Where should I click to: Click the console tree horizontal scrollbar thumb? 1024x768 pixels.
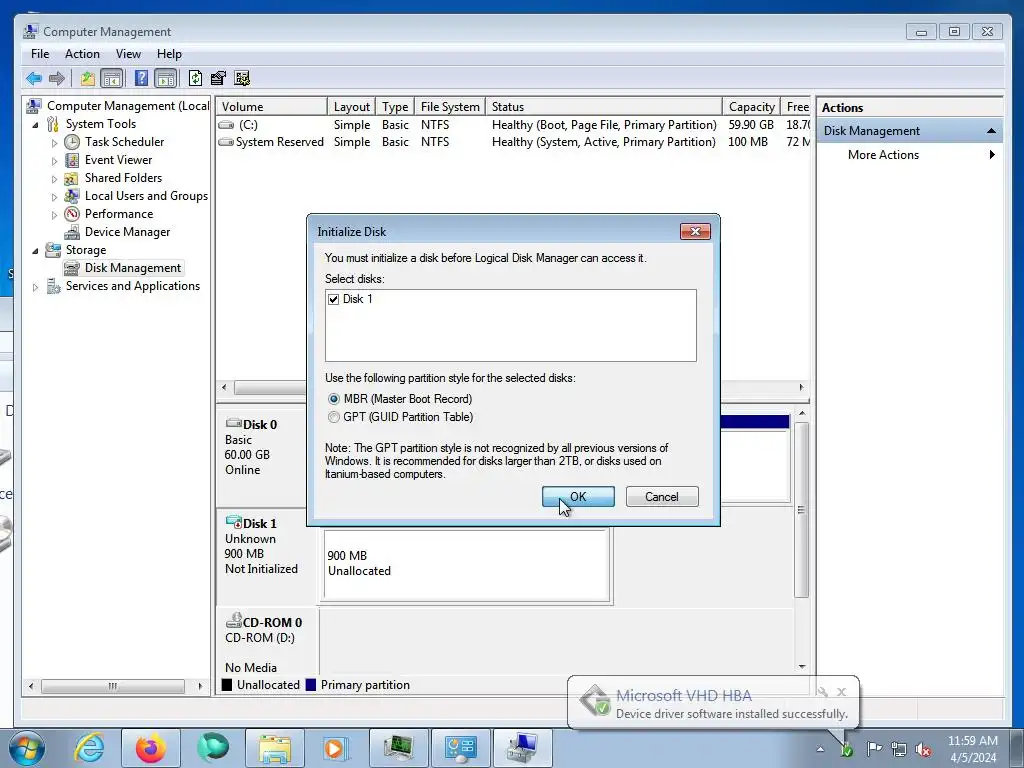[x=112, y=686]
